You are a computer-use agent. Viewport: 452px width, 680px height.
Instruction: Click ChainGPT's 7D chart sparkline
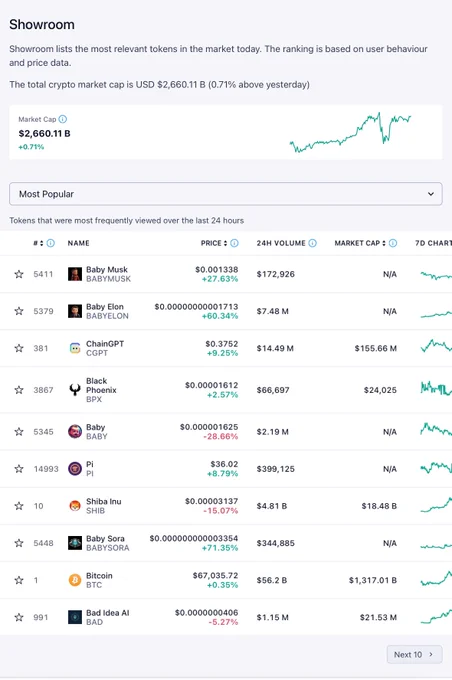(436, 346)
